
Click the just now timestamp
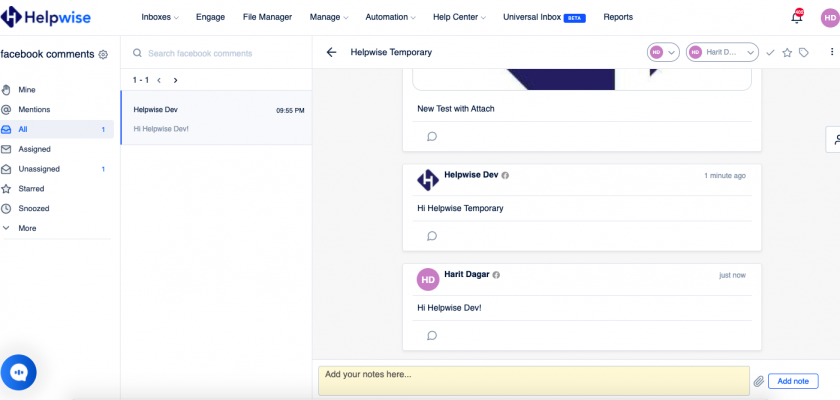pyautogui.click(x=732, y=275)
